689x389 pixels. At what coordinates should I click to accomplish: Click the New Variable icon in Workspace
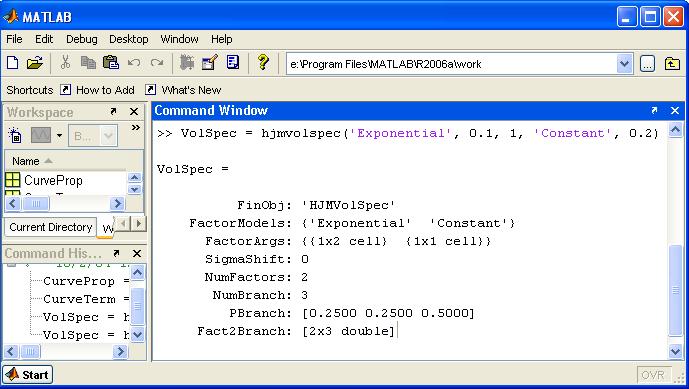[x=15, y=135]
